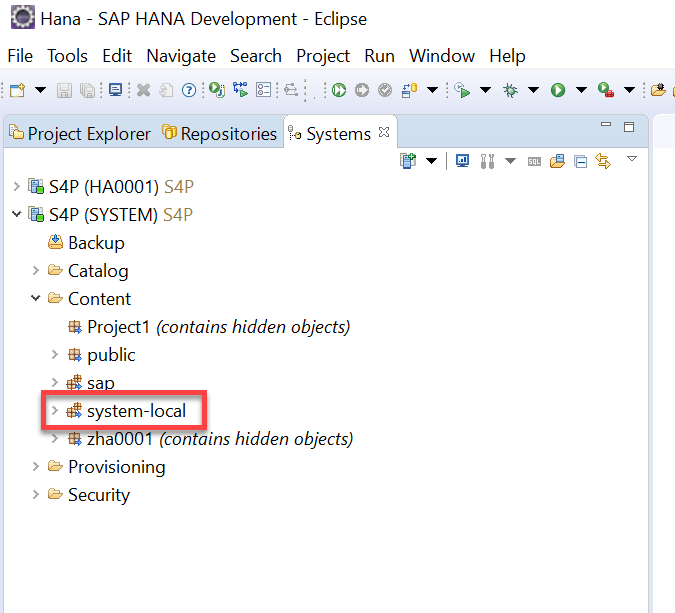Open the Run menu
Image resolution: width=675 pixels, height=613 pixels.
(x=379, y=56)
